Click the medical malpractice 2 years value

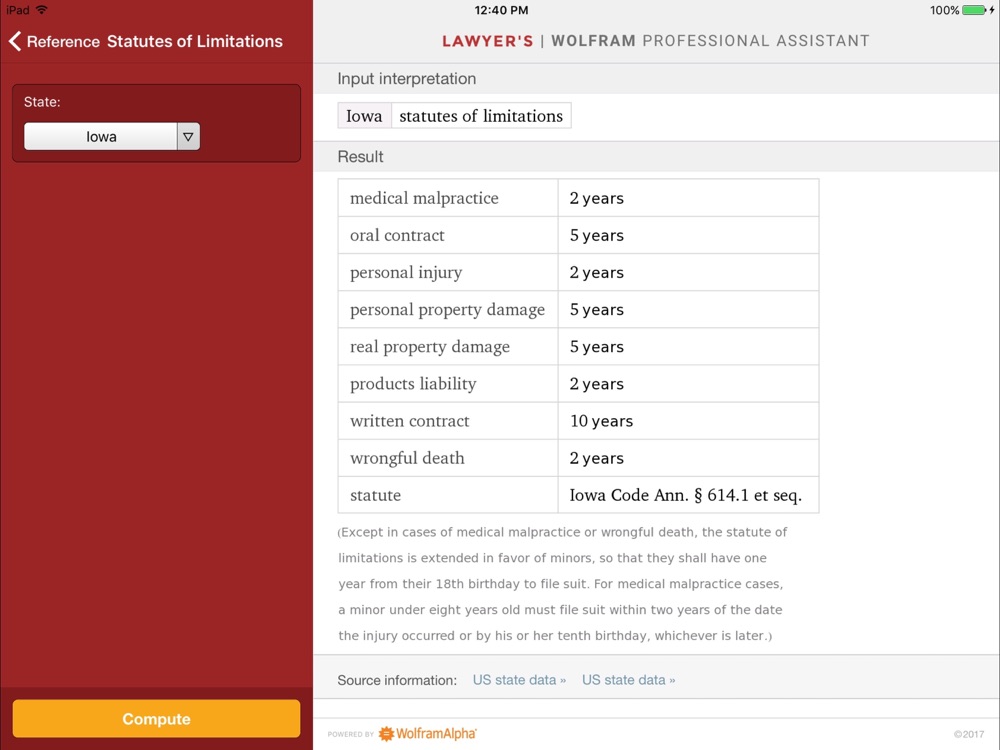[596, 198]
